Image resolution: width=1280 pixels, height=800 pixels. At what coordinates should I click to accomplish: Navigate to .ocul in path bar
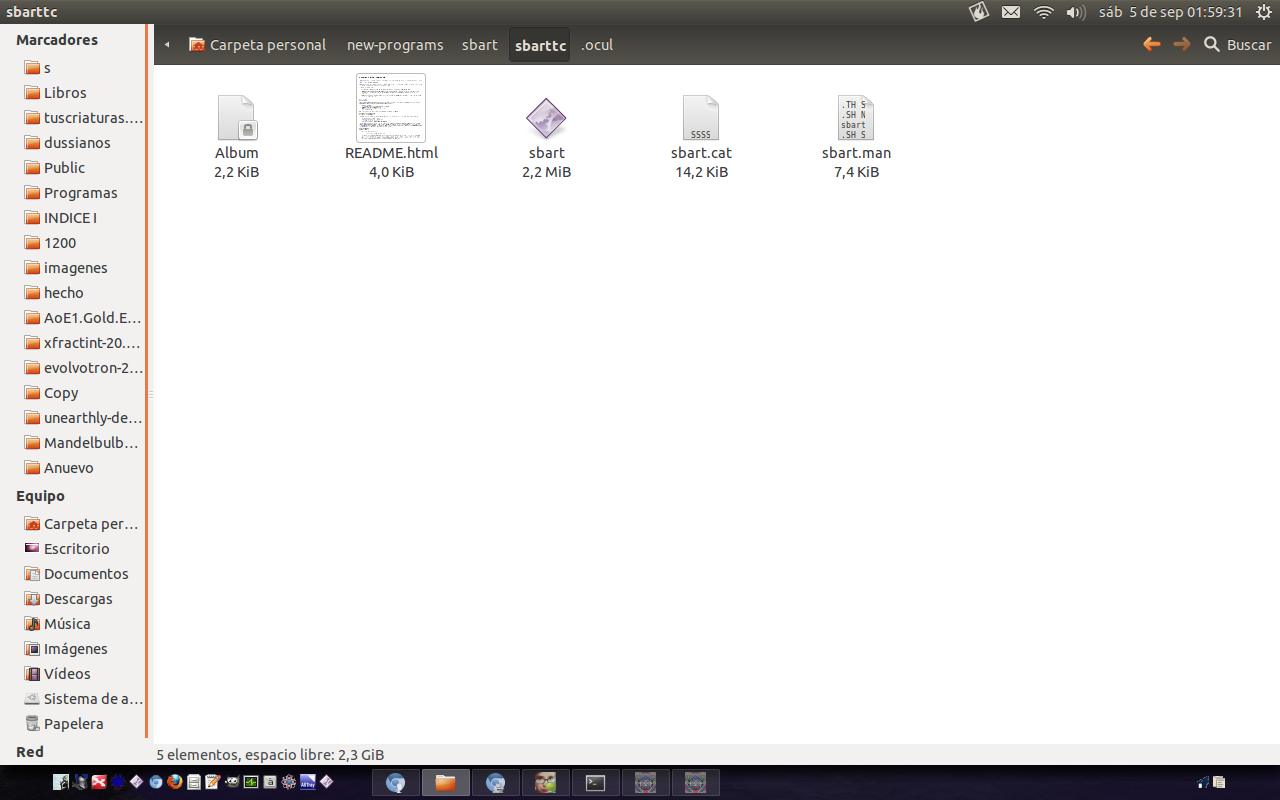pos(597,44)
